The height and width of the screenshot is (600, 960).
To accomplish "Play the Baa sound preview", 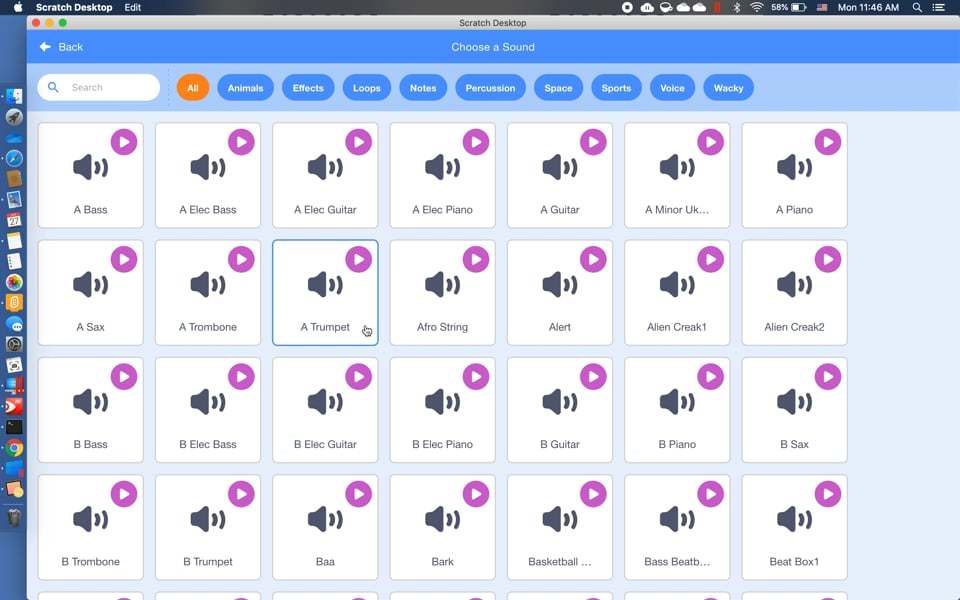I will tap(359, 493).
